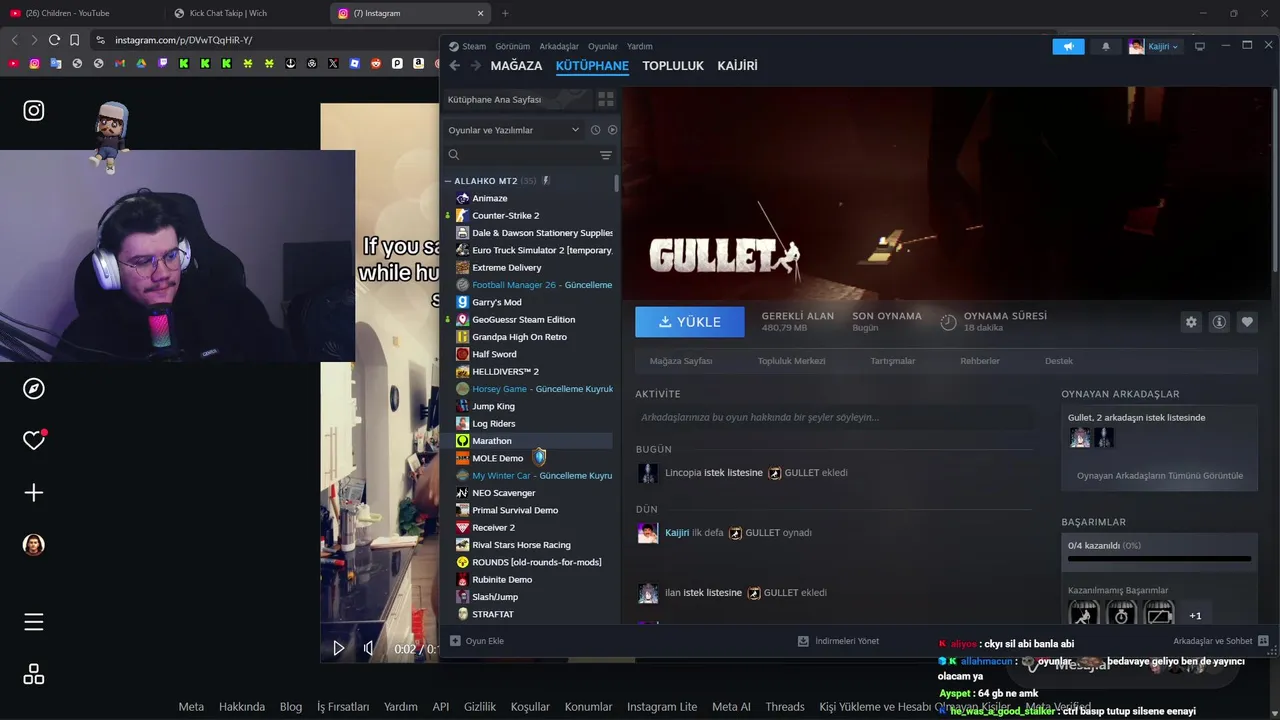This screenshot has height=720, width=1280.
Task: Switch Steam to Big Picture mode icon
Action: 1200,46
